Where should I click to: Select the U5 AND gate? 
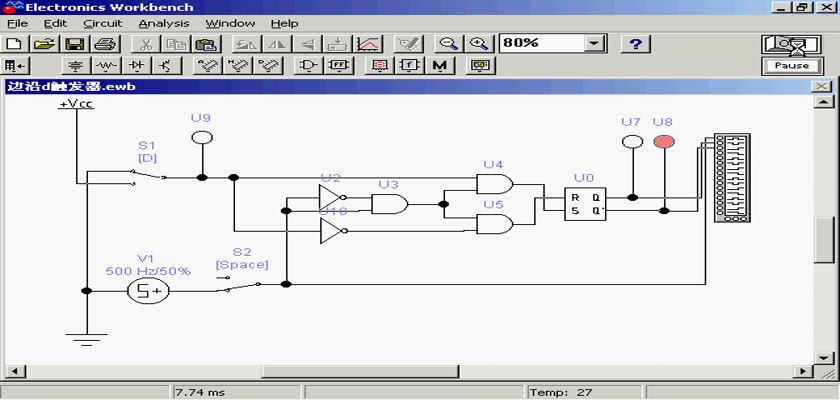pos(494,224)
